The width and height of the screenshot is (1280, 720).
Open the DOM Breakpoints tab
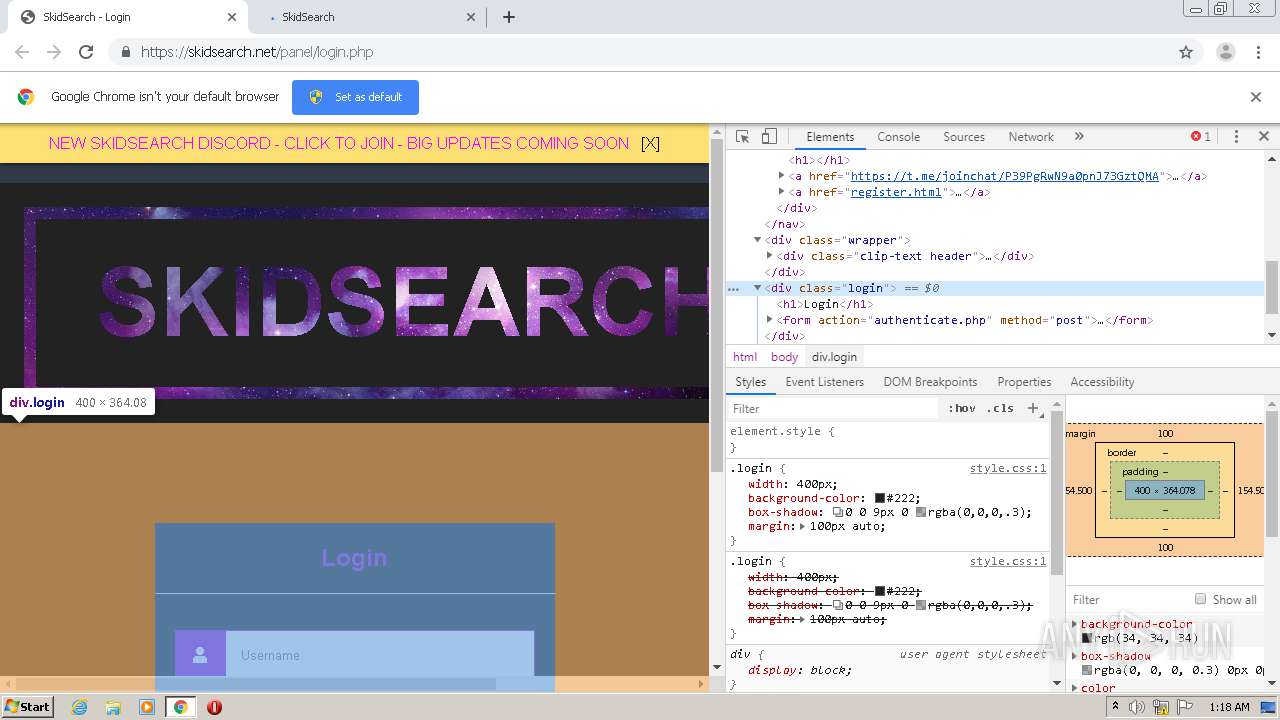[x=930, y=382]
